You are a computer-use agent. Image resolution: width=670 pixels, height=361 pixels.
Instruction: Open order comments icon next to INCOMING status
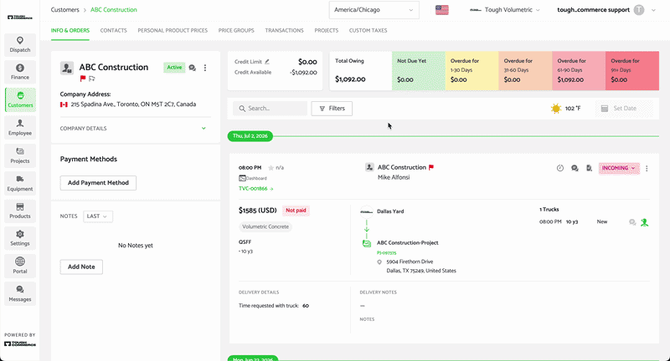pos(575,168)
